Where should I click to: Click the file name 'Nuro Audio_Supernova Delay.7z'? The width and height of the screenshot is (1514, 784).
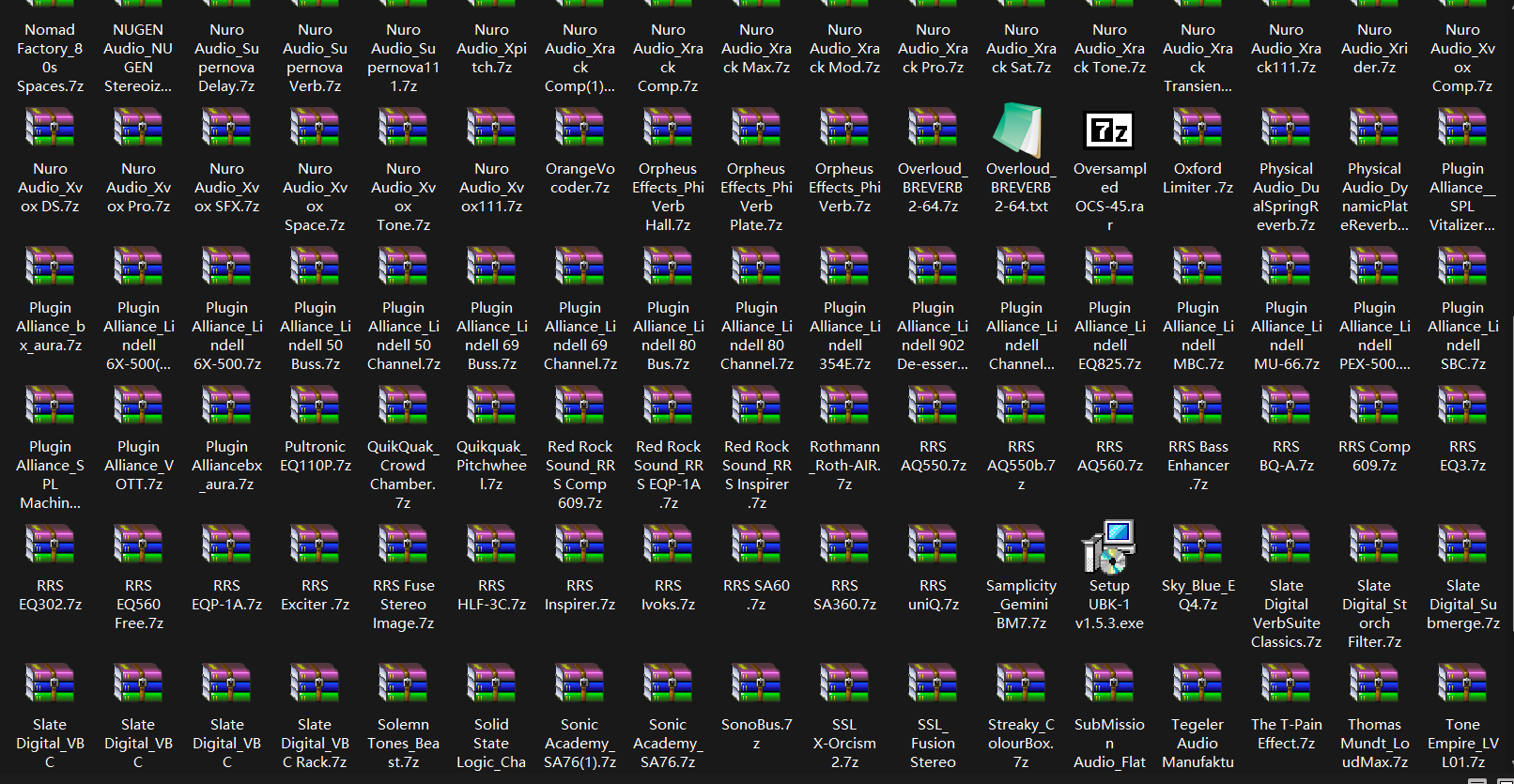226,57
